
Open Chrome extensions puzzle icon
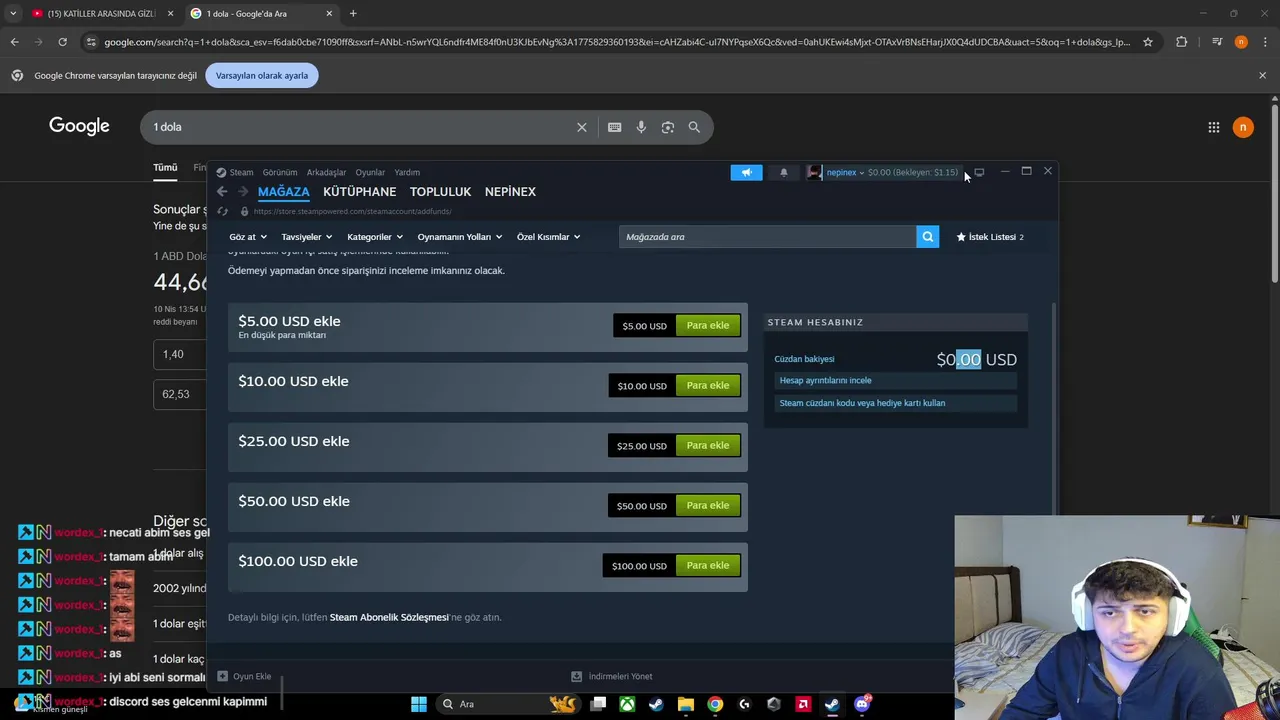point(1181,42)
